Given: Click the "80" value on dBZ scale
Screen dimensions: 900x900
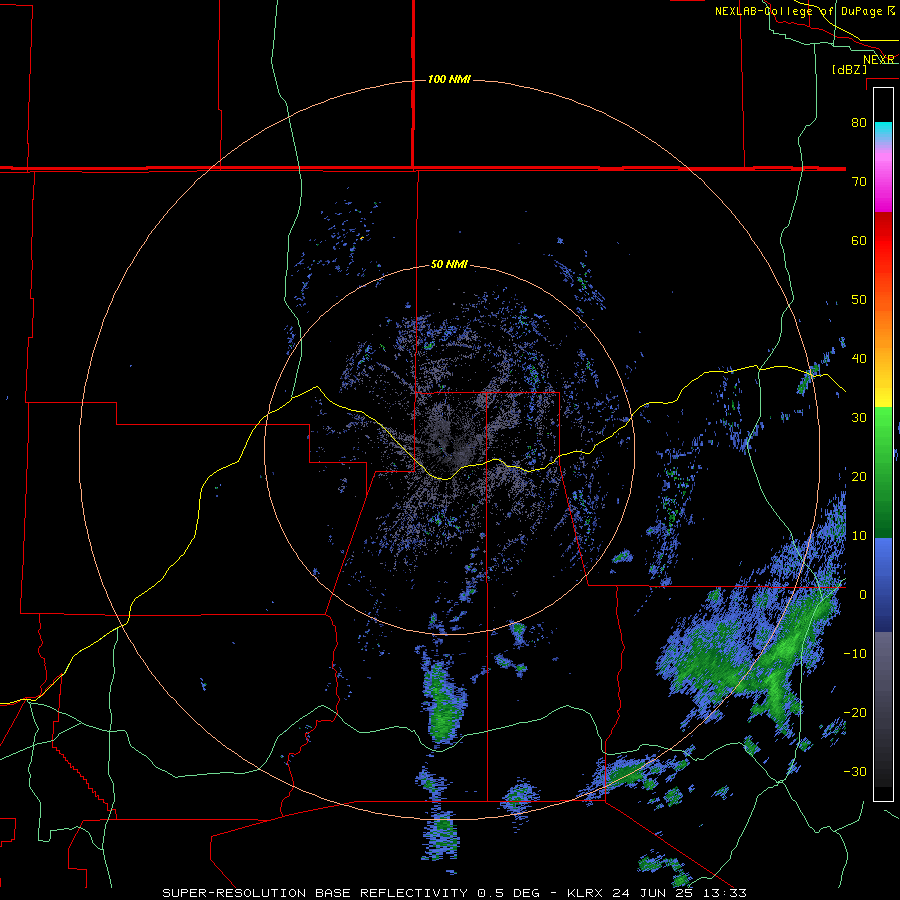Looking at the screenshot, I should (x=859, y=122).
